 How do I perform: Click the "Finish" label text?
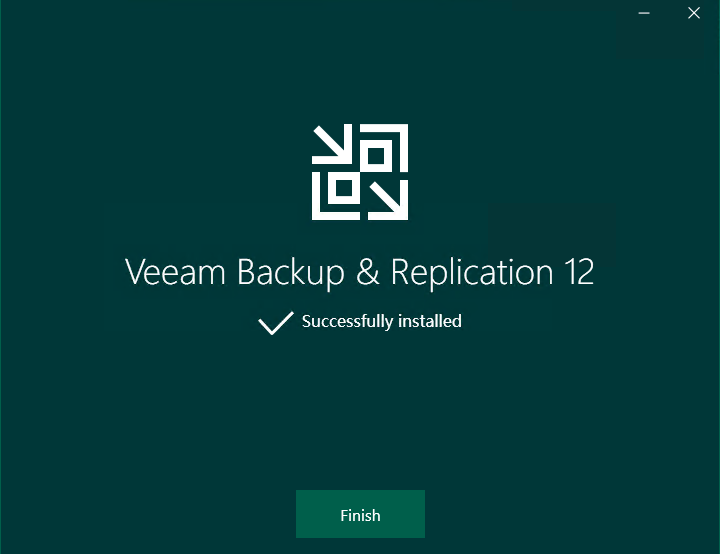click(360, 515)
